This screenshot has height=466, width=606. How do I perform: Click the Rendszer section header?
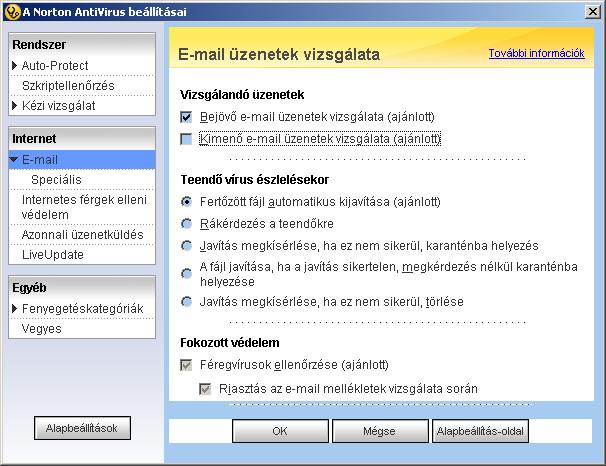pos(39,44)
